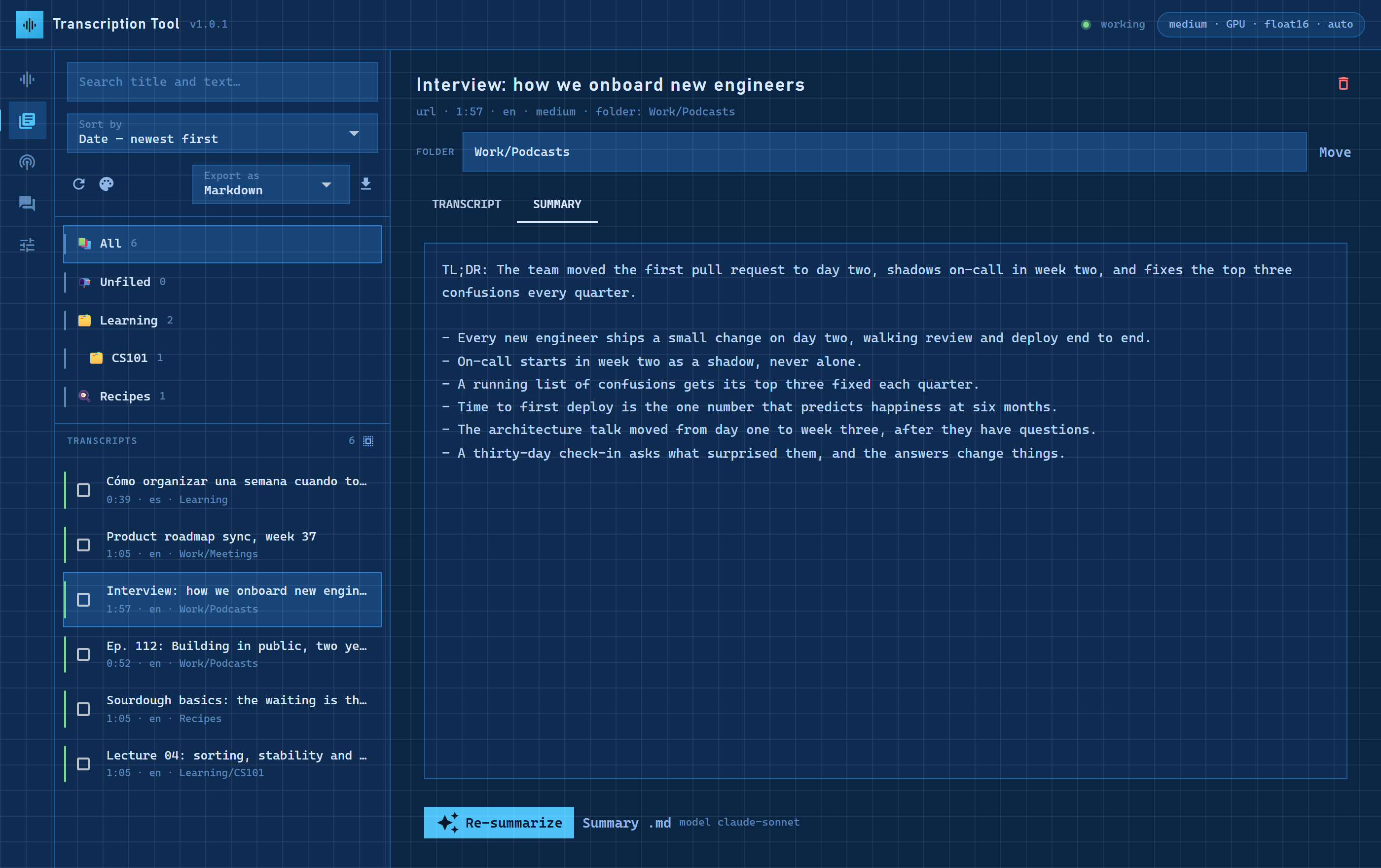This screenshot has width=1381, height=868.
Task: Click the CS101 folder icon
Action: (96, 358)
